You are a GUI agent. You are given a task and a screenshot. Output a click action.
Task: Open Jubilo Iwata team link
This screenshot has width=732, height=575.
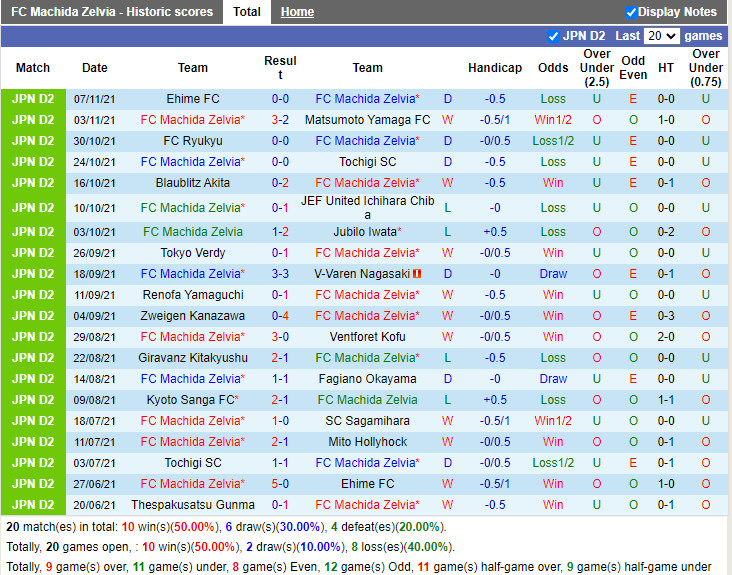(x=367, y=232)
